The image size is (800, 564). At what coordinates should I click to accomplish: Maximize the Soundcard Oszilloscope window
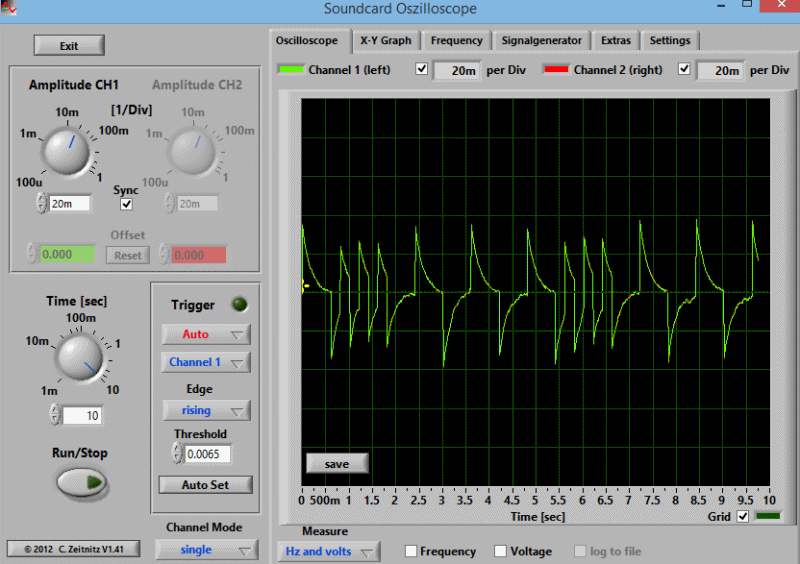click(x=746, y=5)
